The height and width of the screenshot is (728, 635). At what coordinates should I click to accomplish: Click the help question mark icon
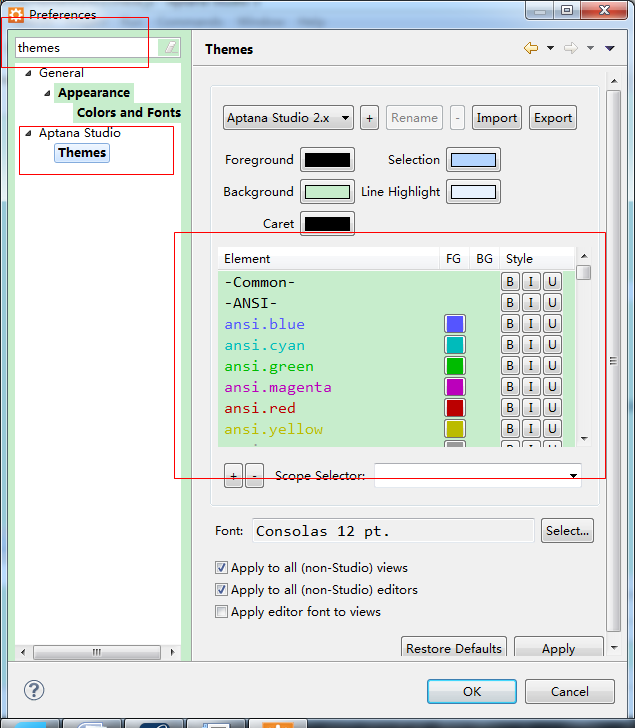[34, 690]
